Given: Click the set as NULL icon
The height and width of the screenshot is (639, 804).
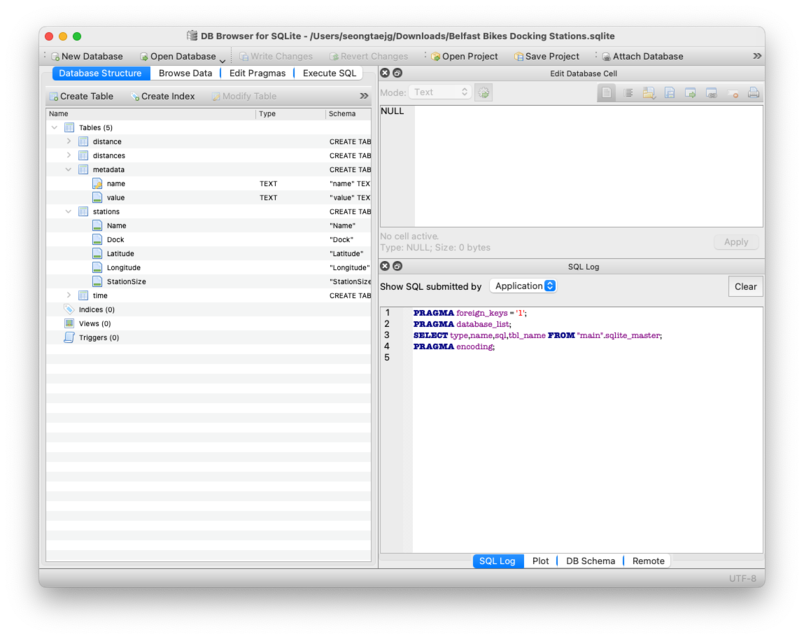Looking at the screenshot, I should (x=733, y=94).
